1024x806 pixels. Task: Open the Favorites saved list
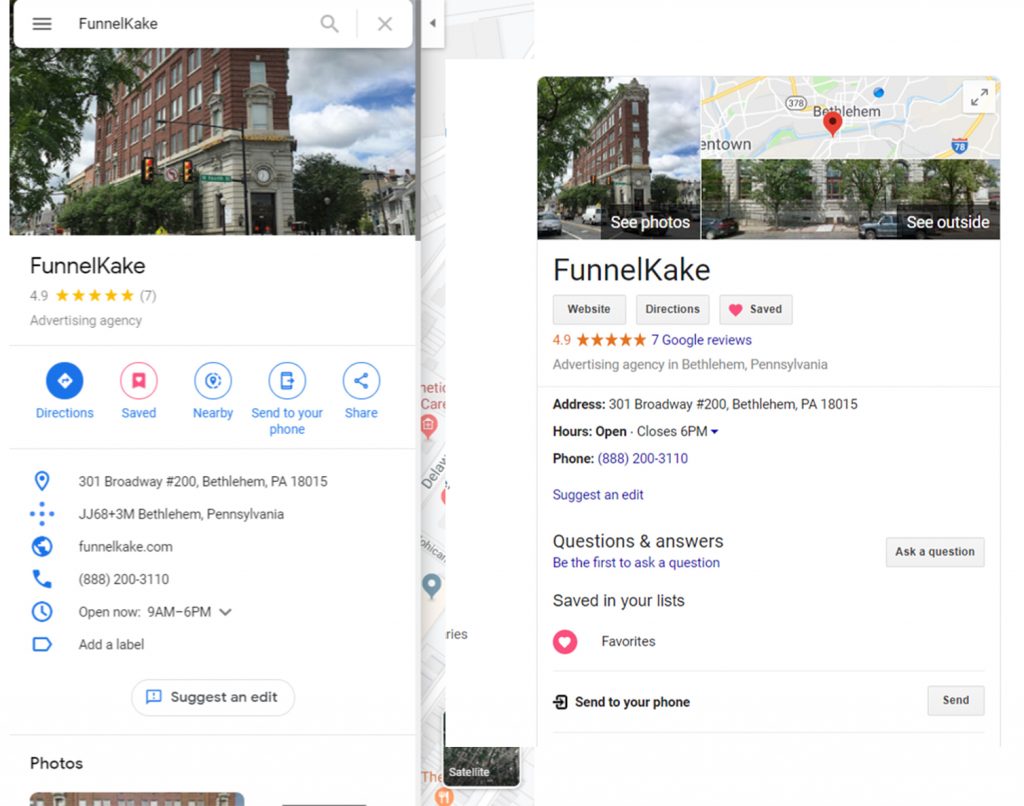pyautogui.click(x=628, y=641)
